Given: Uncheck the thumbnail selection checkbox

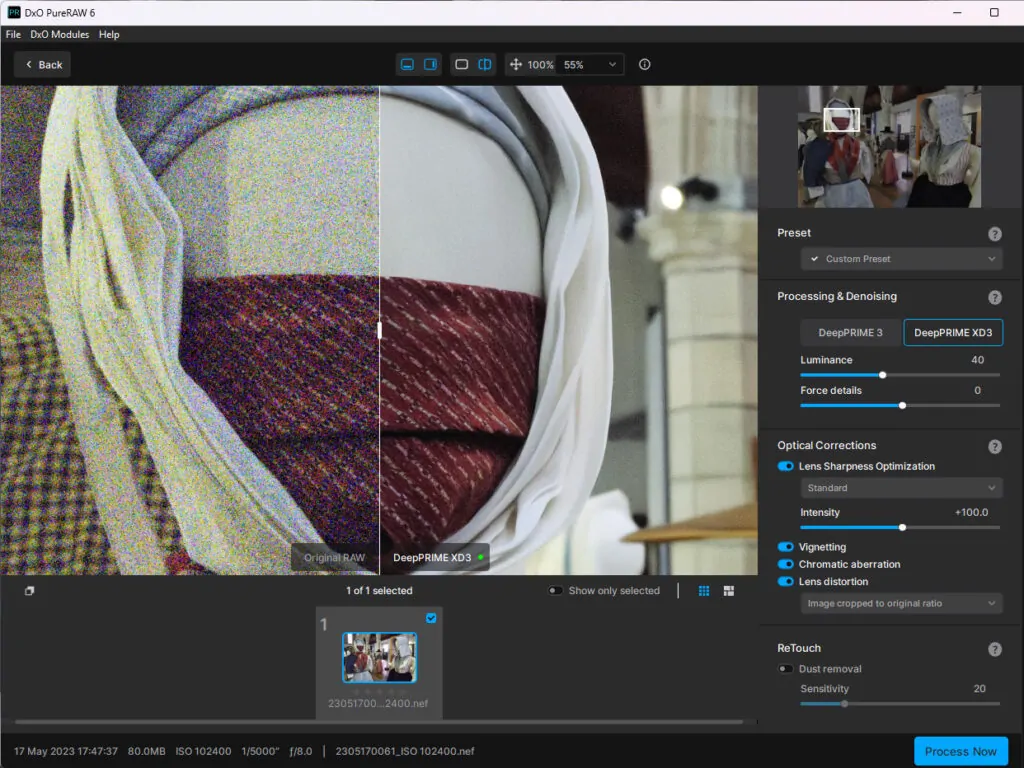Looking at the screenshot, I should point(431,618).
